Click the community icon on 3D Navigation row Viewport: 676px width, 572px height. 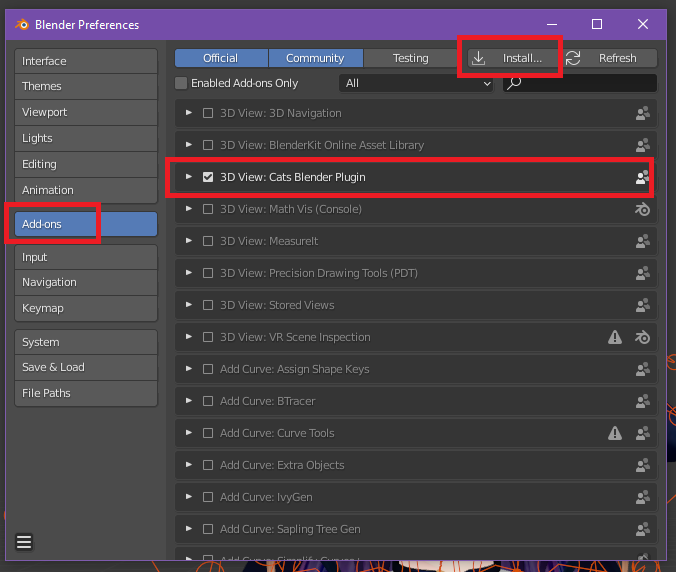[642, 113]
